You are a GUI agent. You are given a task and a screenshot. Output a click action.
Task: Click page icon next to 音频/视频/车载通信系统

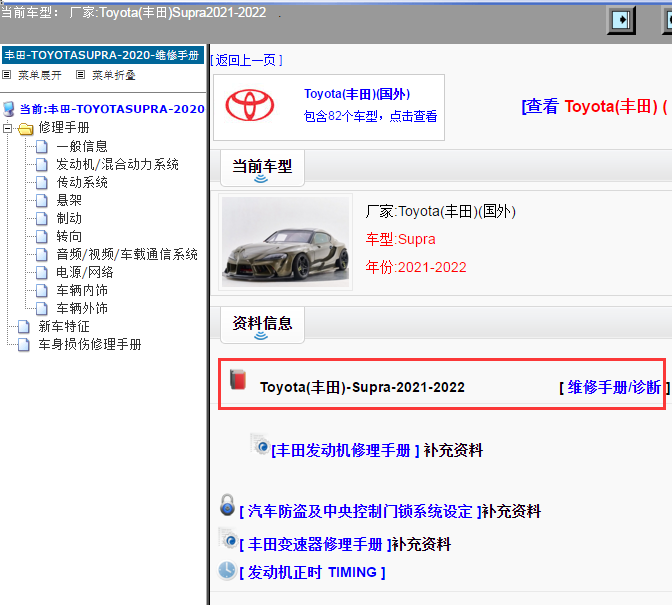point(42,255)
